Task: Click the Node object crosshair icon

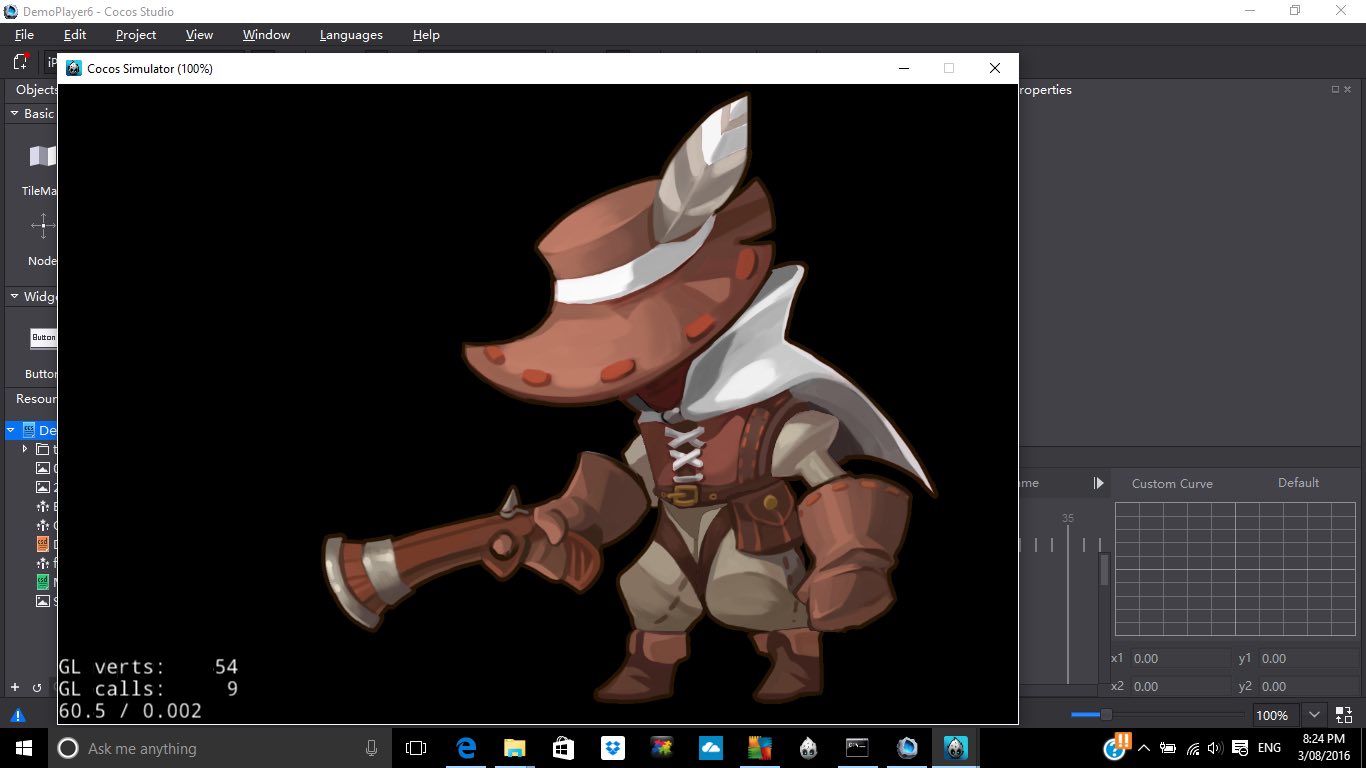Action: coord(43,225)
